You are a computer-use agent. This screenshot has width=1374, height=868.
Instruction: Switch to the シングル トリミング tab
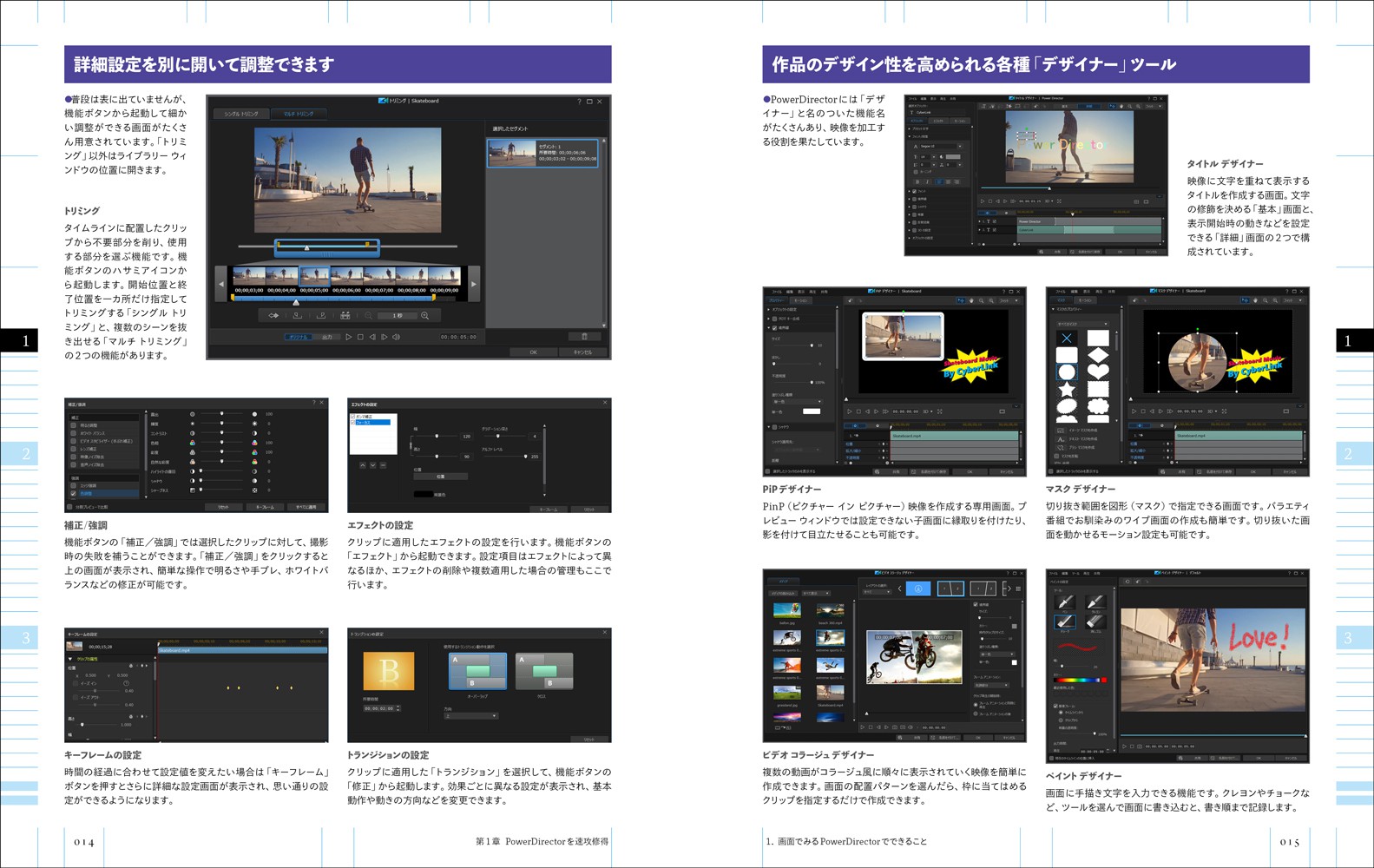coord(240,114)
